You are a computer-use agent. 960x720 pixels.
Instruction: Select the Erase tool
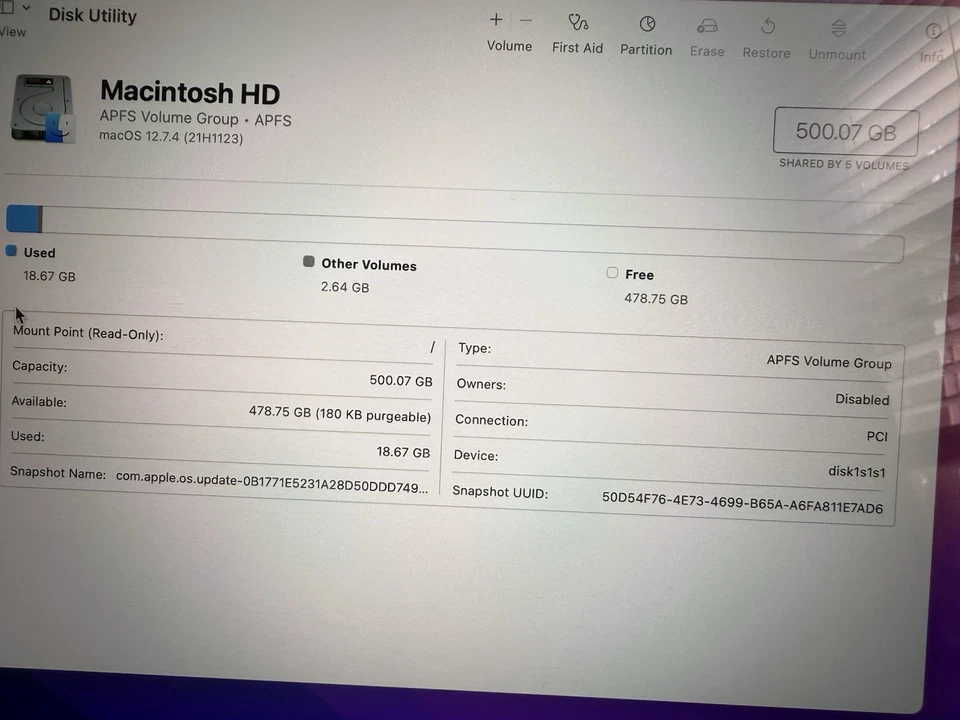(707, 32)
